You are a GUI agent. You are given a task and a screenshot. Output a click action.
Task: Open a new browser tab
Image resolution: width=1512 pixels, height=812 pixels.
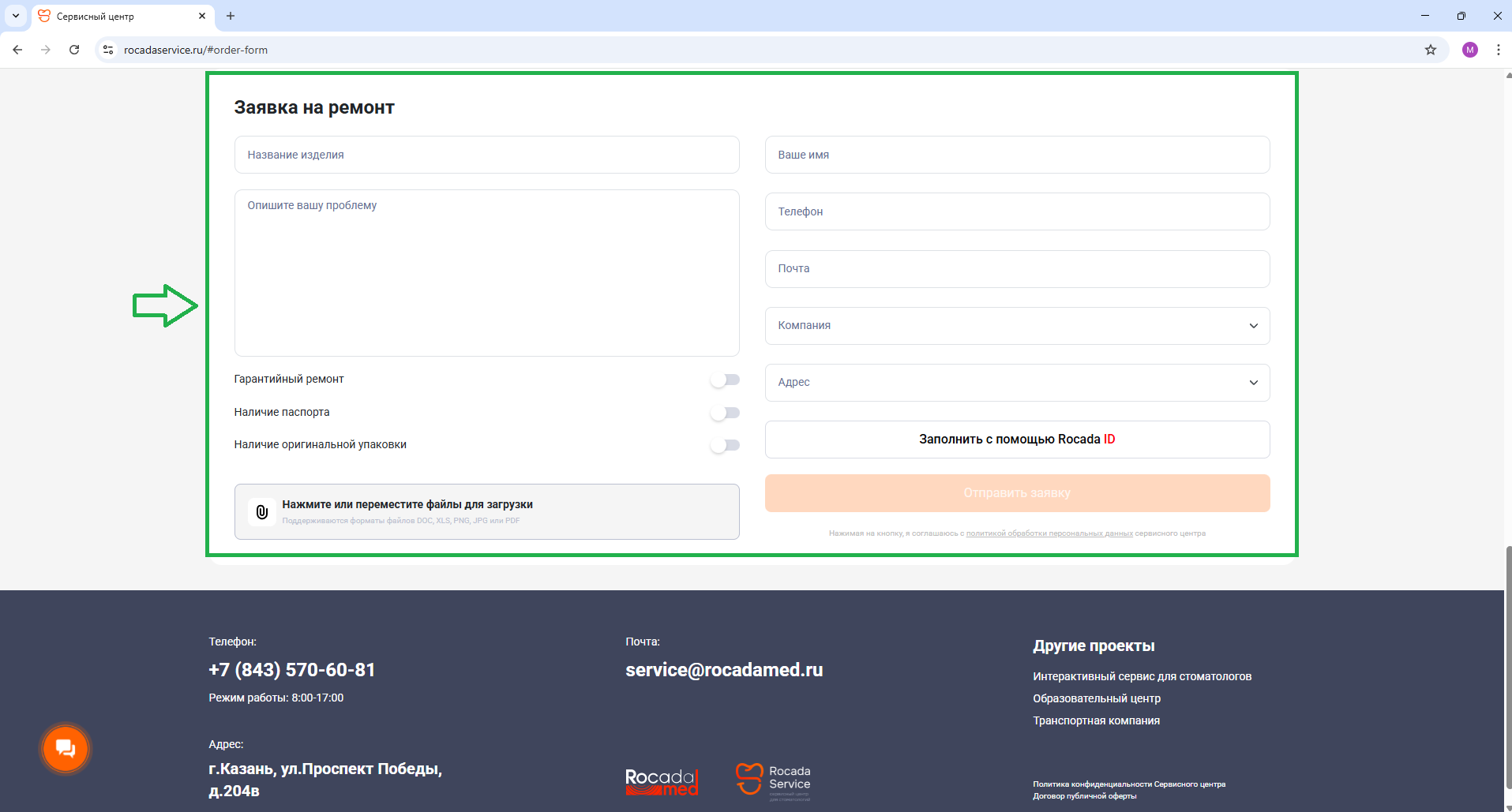coord(231,16)
